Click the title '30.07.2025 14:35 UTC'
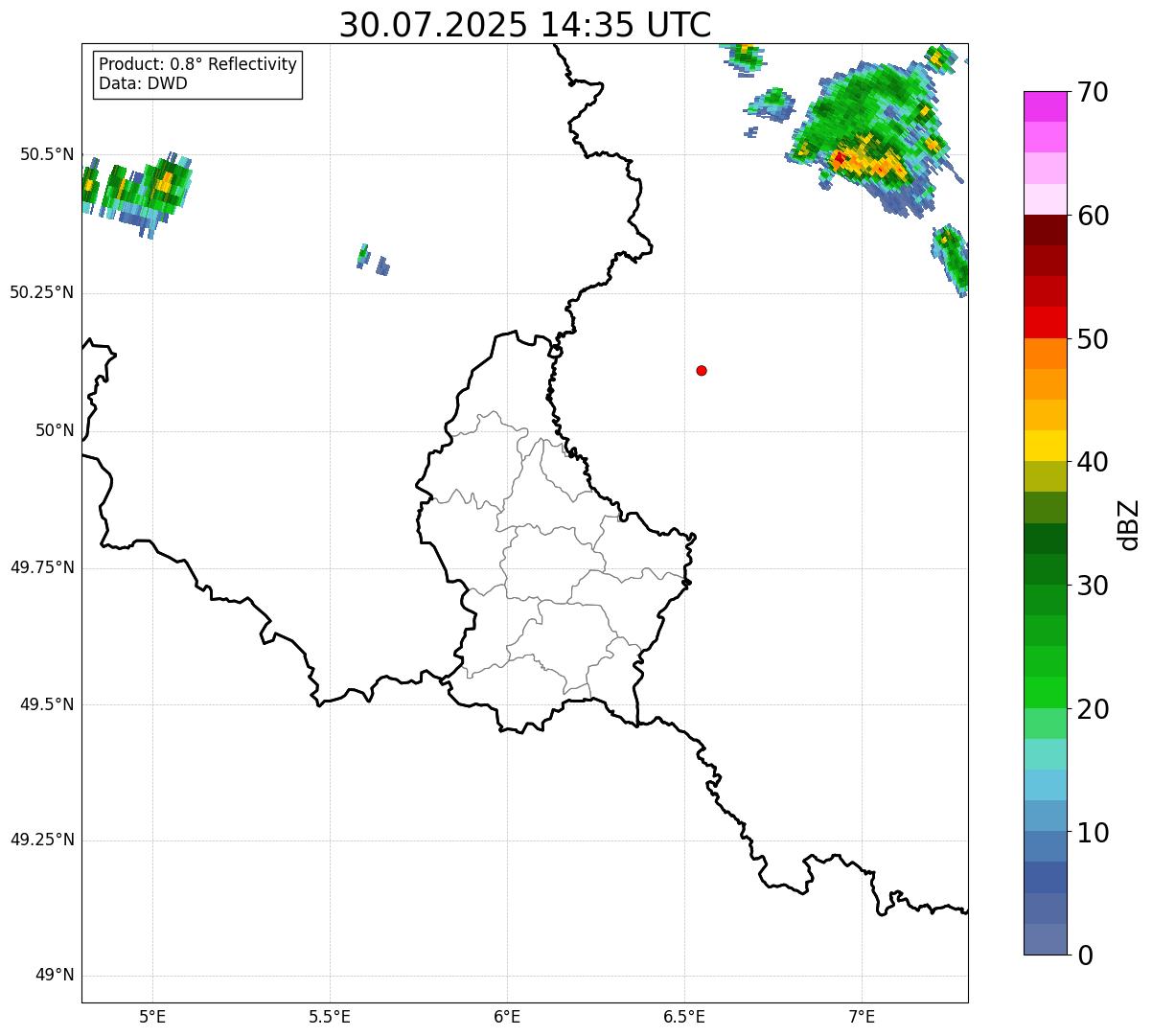 pyautogui.click(x=525, y=24)
